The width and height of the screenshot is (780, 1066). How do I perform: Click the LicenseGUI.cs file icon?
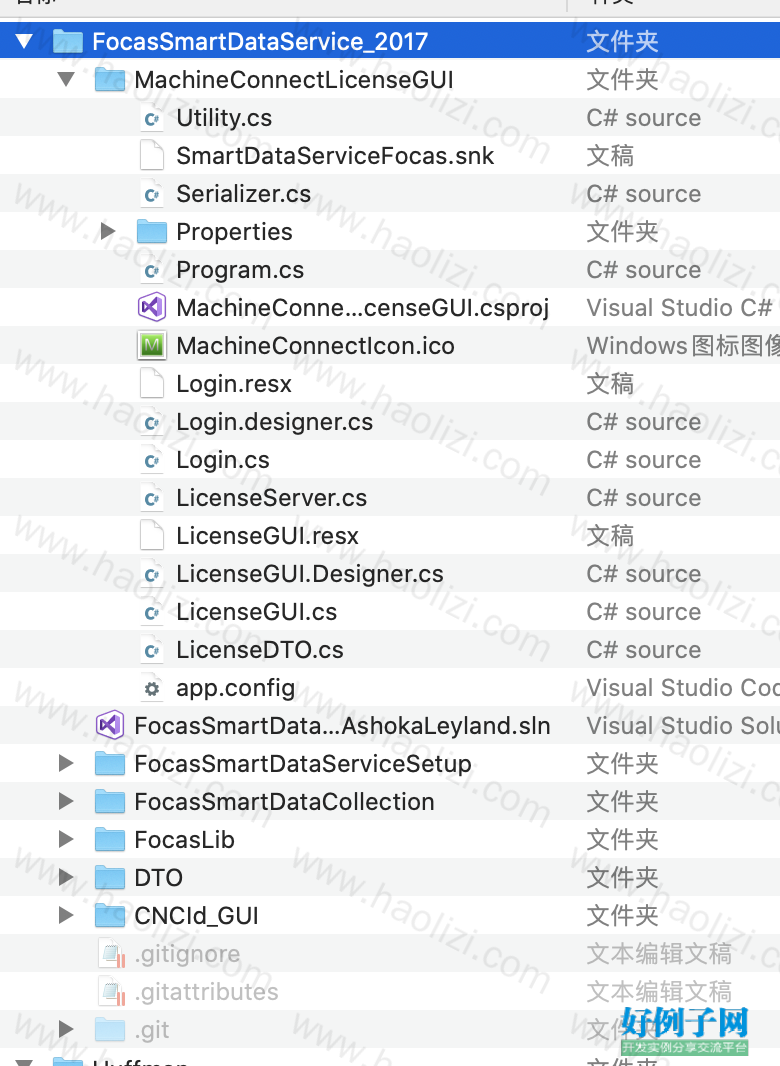pos(152,613)
